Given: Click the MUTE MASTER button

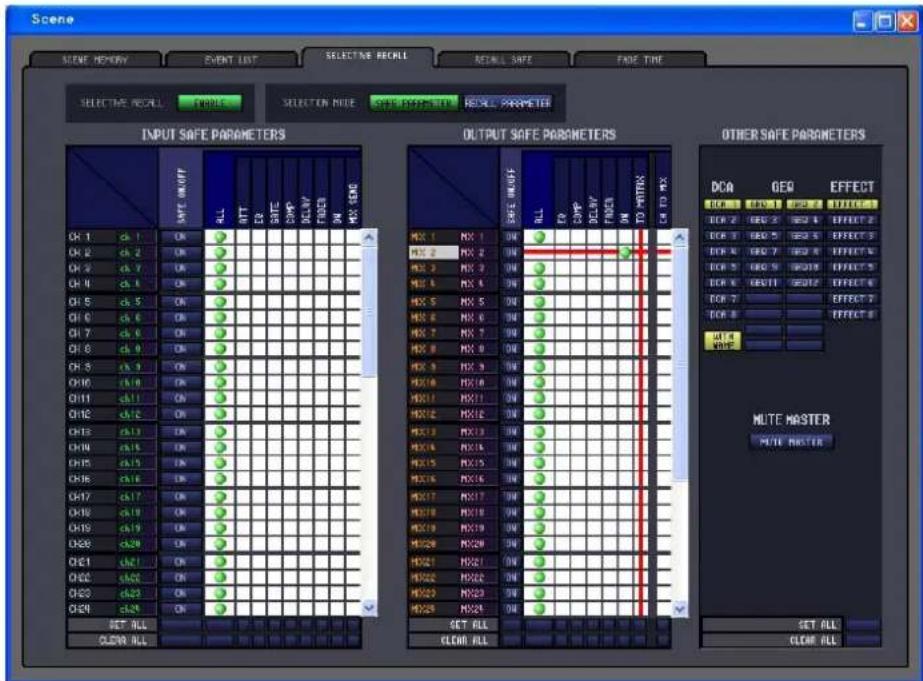Looking at the screenshot, I should [x=791, y=441].
